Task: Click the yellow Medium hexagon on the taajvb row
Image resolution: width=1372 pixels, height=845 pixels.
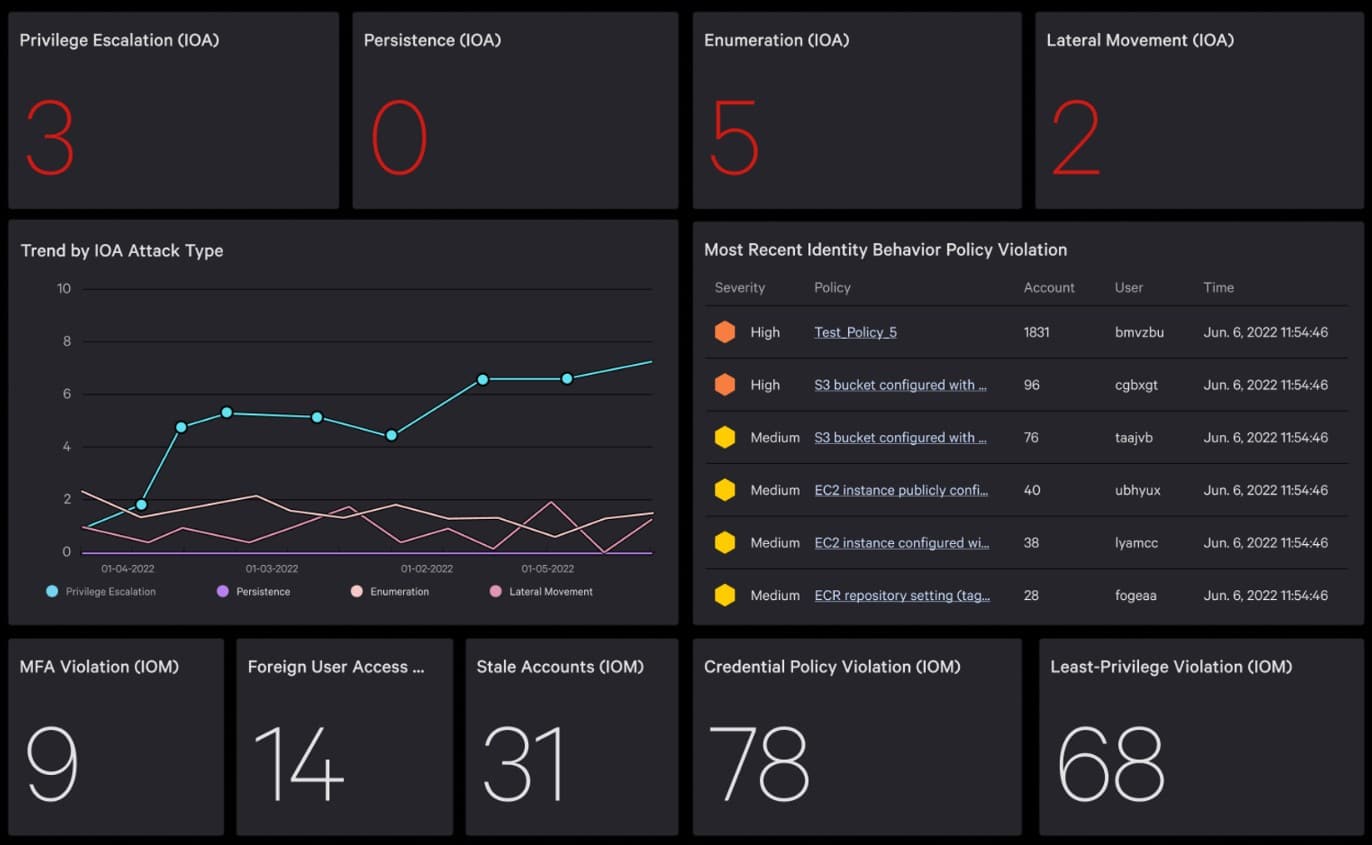Action: [725, 437]
